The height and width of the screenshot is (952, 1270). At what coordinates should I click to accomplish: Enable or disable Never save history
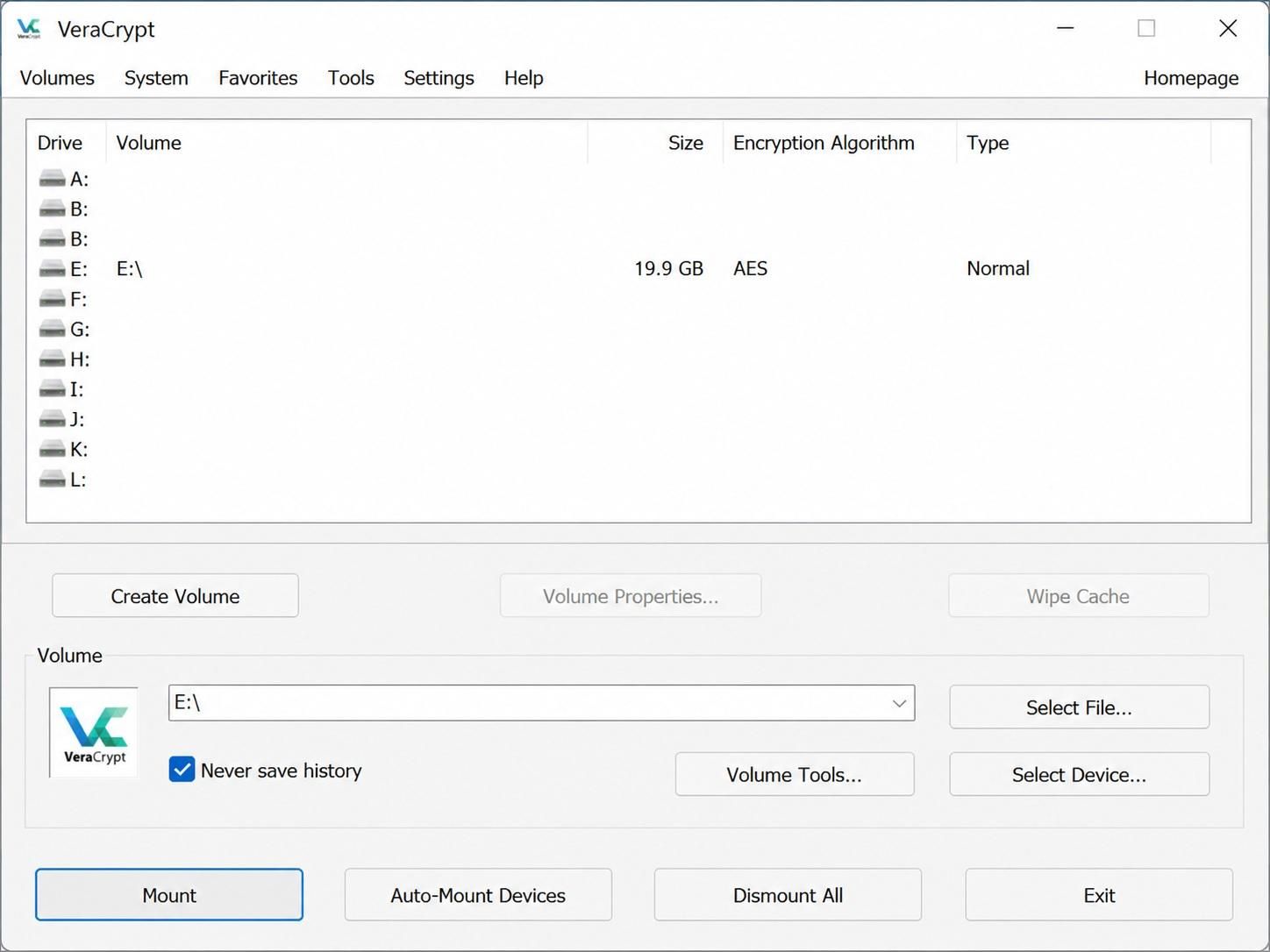point(182,770)
